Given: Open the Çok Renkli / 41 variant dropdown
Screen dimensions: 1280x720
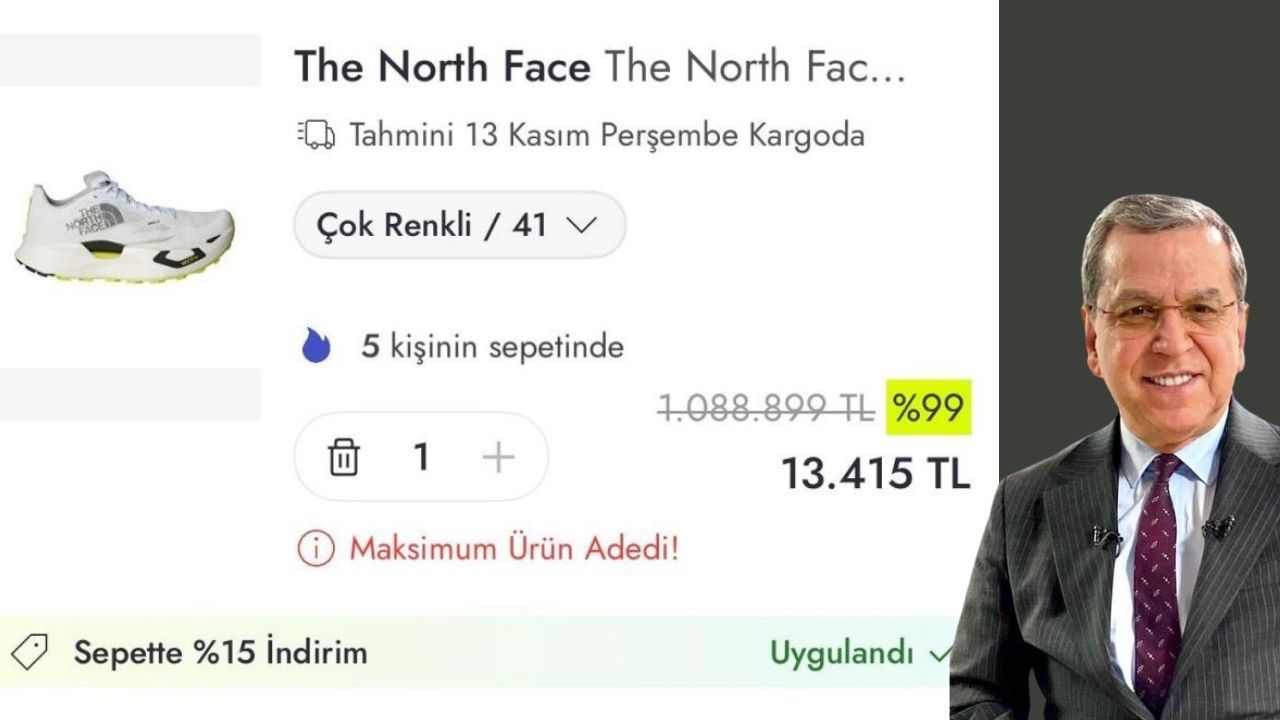Looking at the screenshot, I should (459, 225).
